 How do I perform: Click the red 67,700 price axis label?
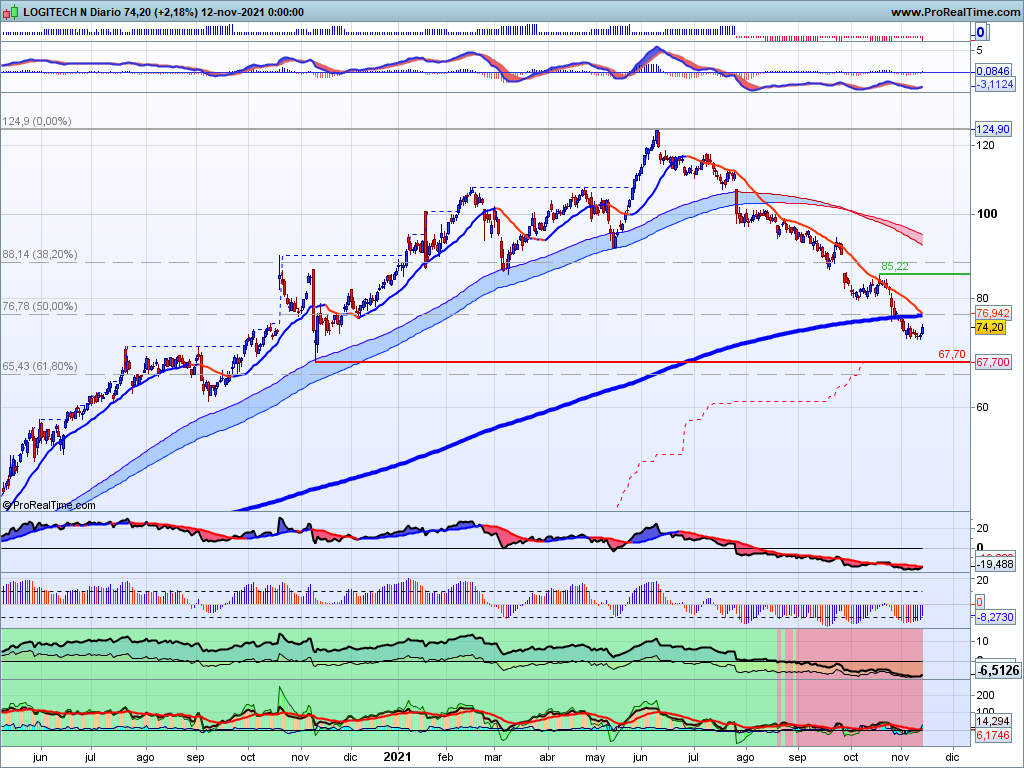993,362
